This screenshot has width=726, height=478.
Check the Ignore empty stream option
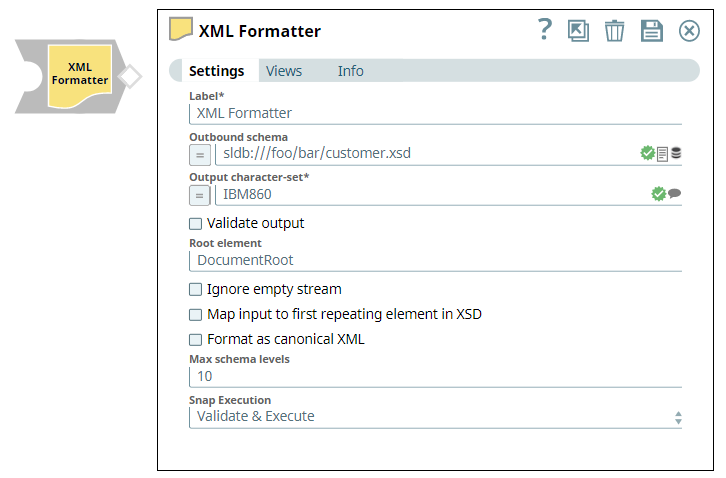pos(196,290)
